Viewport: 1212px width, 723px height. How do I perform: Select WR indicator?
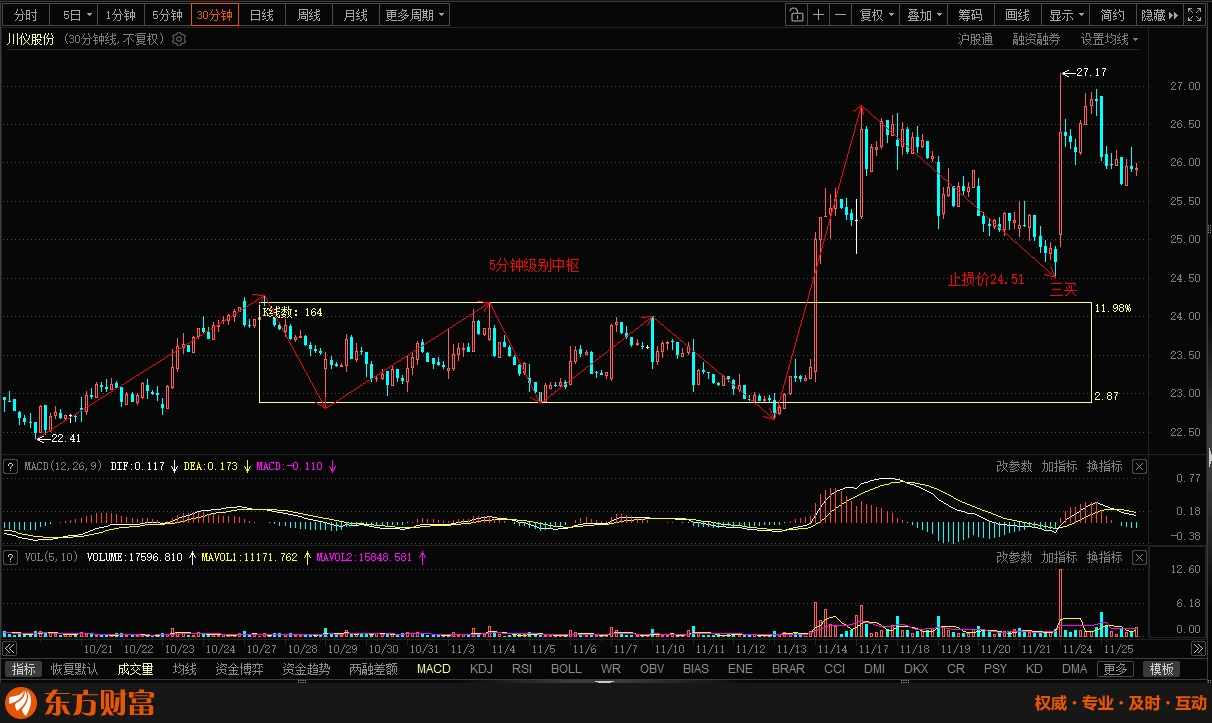[611, 669]
